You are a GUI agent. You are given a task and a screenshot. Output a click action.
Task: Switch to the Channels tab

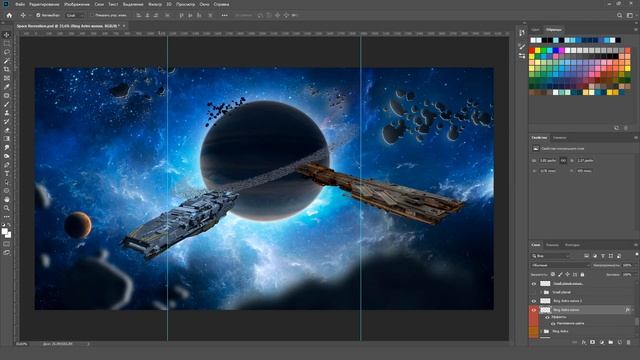[552, 245]
